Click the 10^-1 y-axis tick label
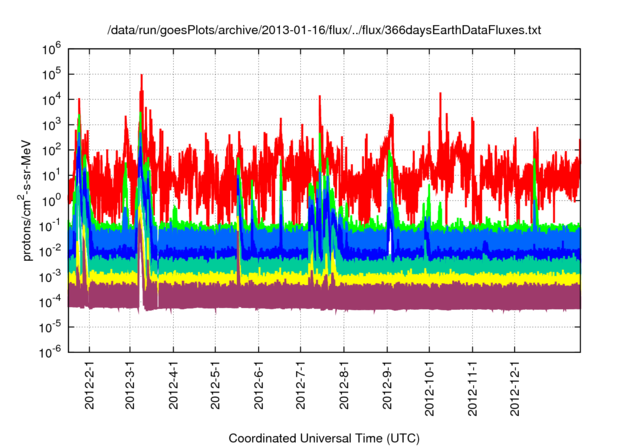Screen dimensions: 640x448 pyautogui.click(x=50, y=226)
